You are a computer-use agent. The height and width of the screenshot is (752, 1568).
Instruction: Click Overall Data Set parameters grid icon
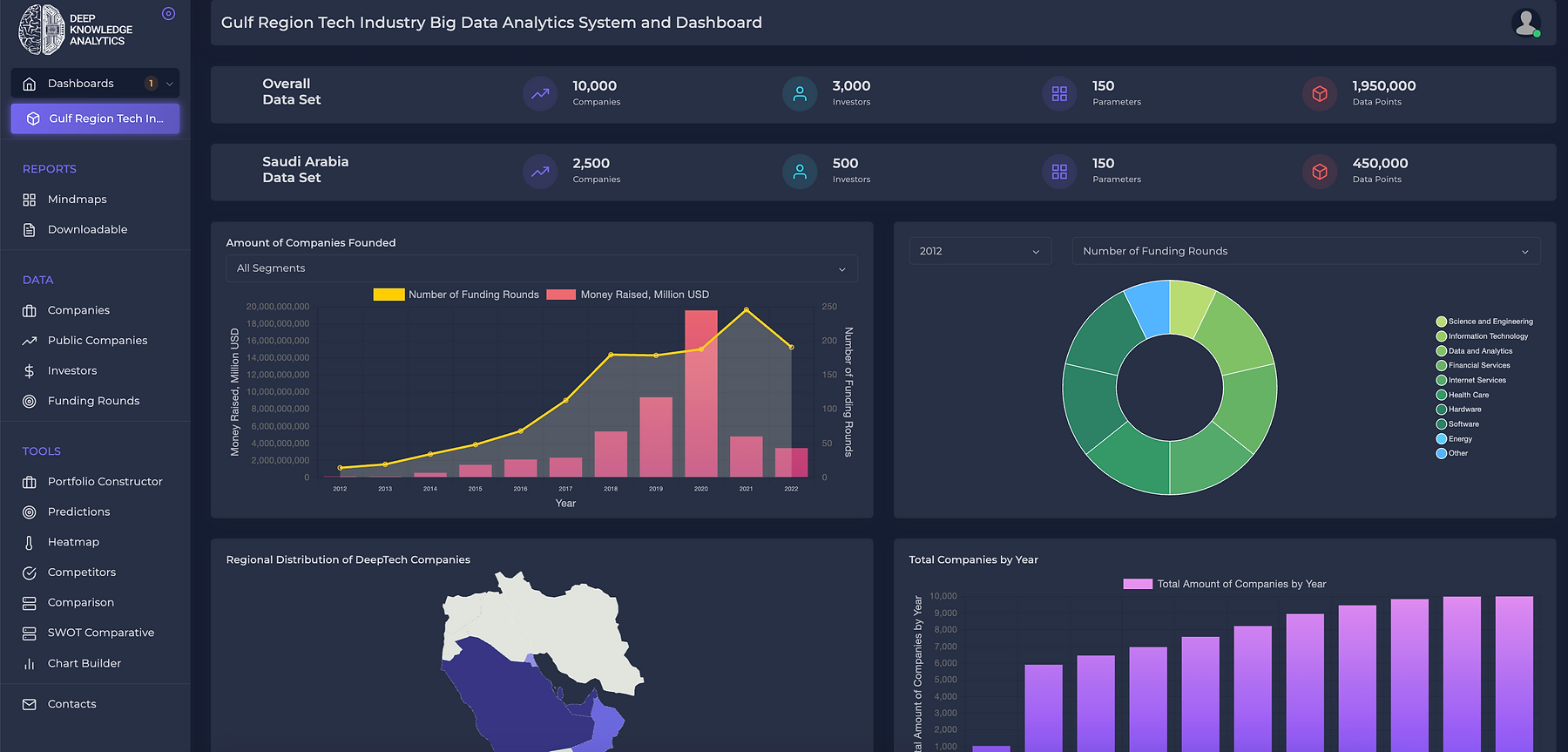[1059, 93]
